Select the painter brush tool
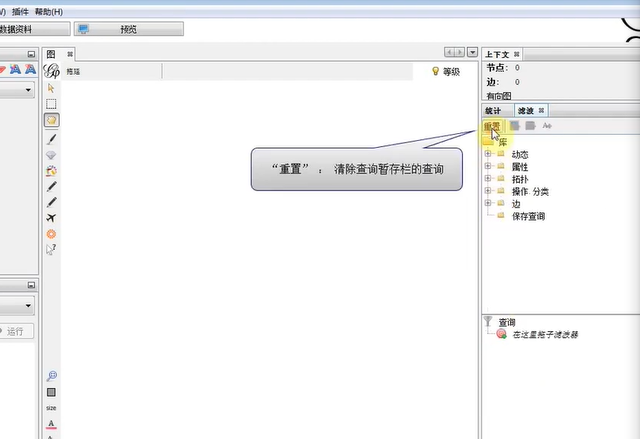640x439 pixels. [51, 139]
